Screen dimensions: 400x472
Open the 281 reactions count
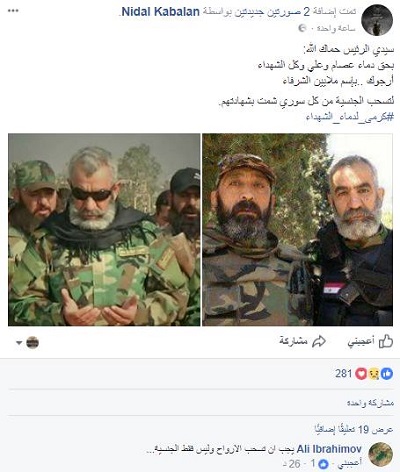[x=344, y=374]
